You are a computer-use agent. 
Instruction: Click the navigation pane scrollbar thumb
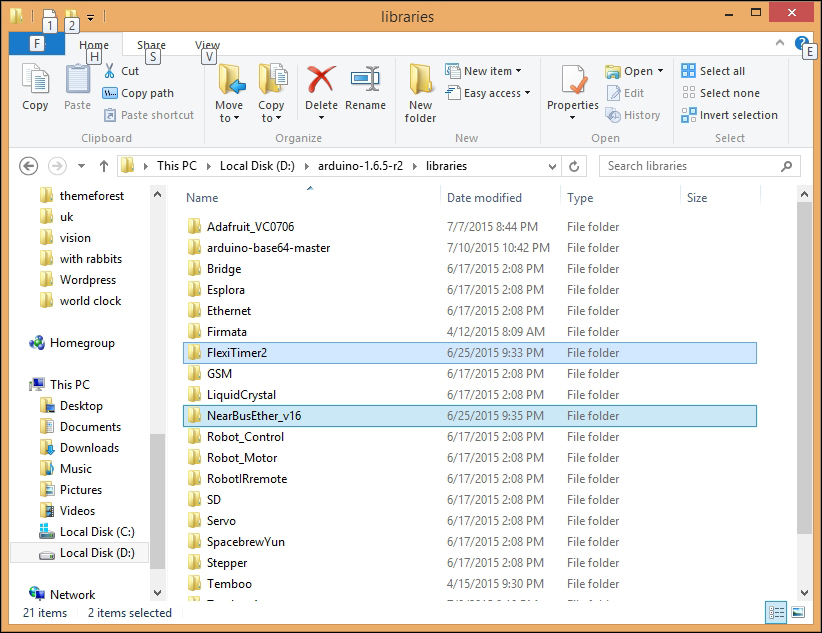click(x=157, y=502)
